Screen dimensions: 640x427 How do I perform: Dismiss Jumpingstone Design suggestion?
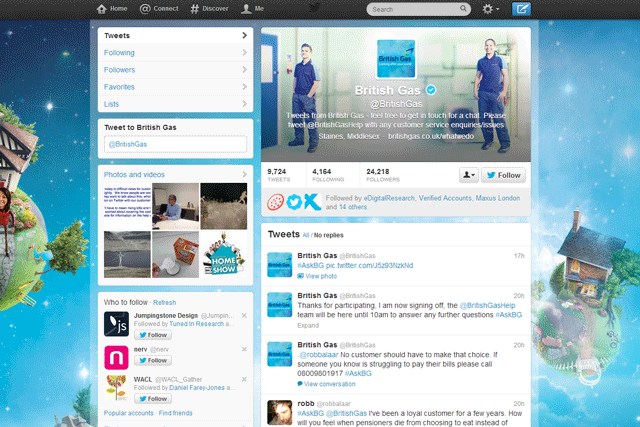tap(244, 316)
